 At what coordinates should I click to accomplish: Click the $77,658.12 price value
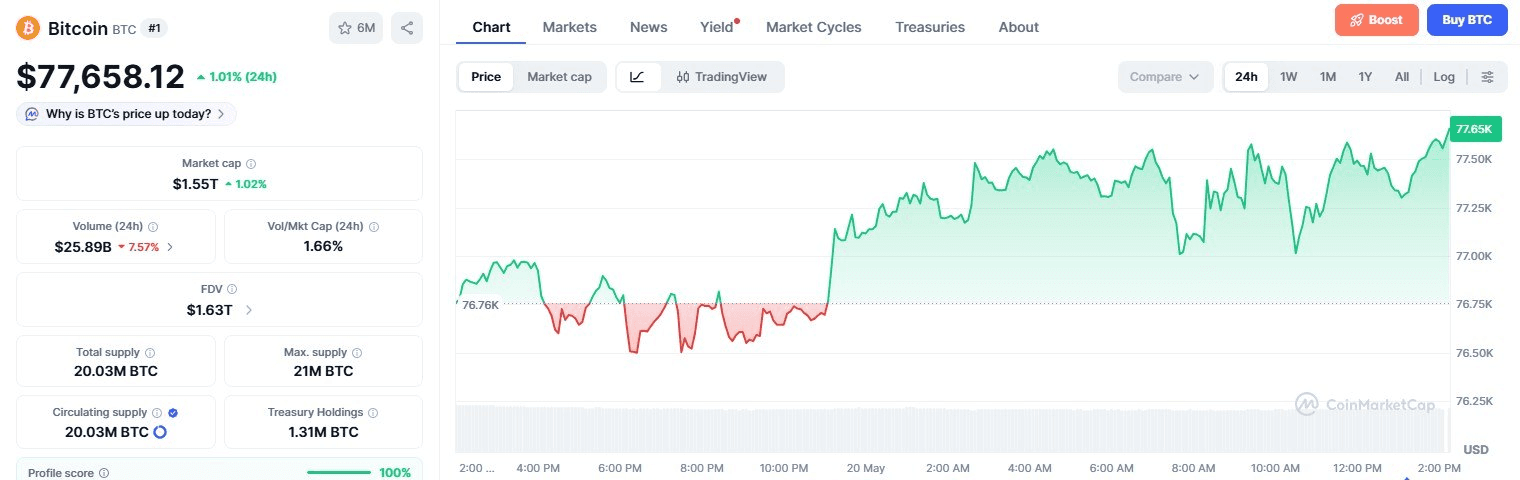coord(101,77)
